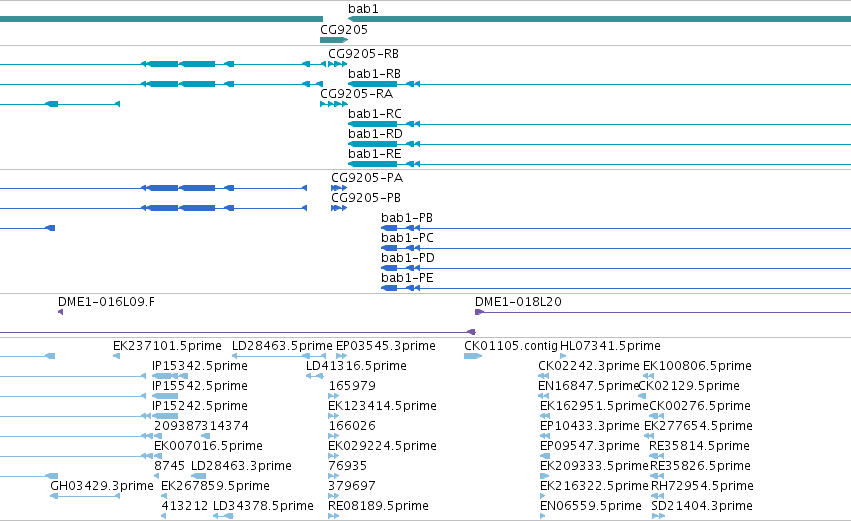Click EST label EK237101.5prime
This screenshot has width=851, height=521.
[167, 346]
